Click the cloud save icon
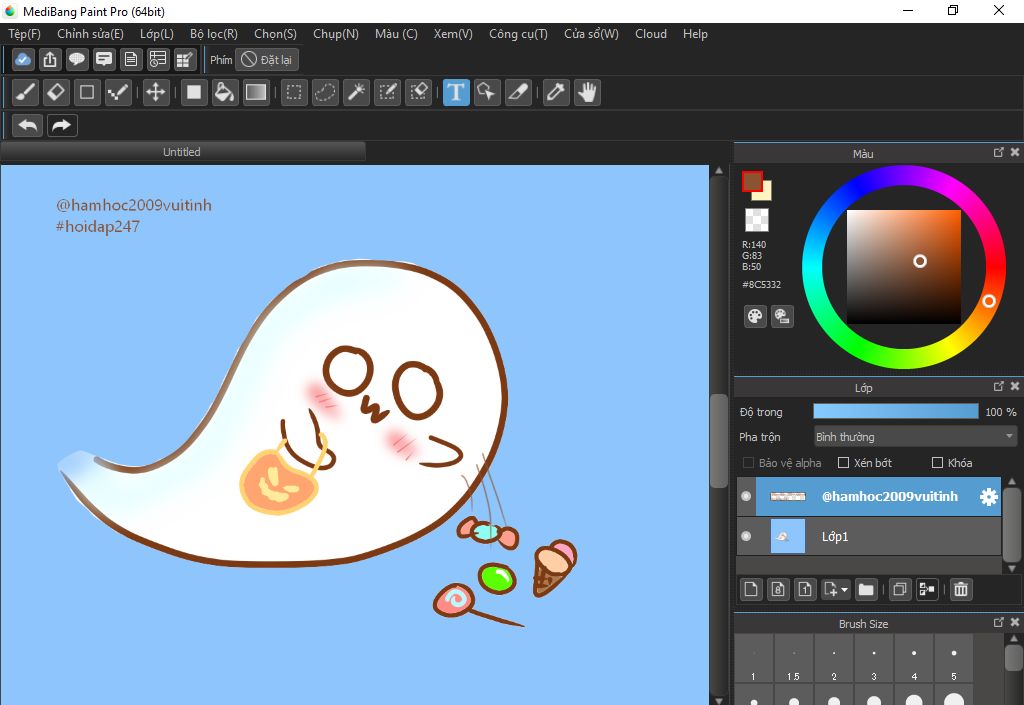This screenshot has width=1024, height=705. pos(23,59)
